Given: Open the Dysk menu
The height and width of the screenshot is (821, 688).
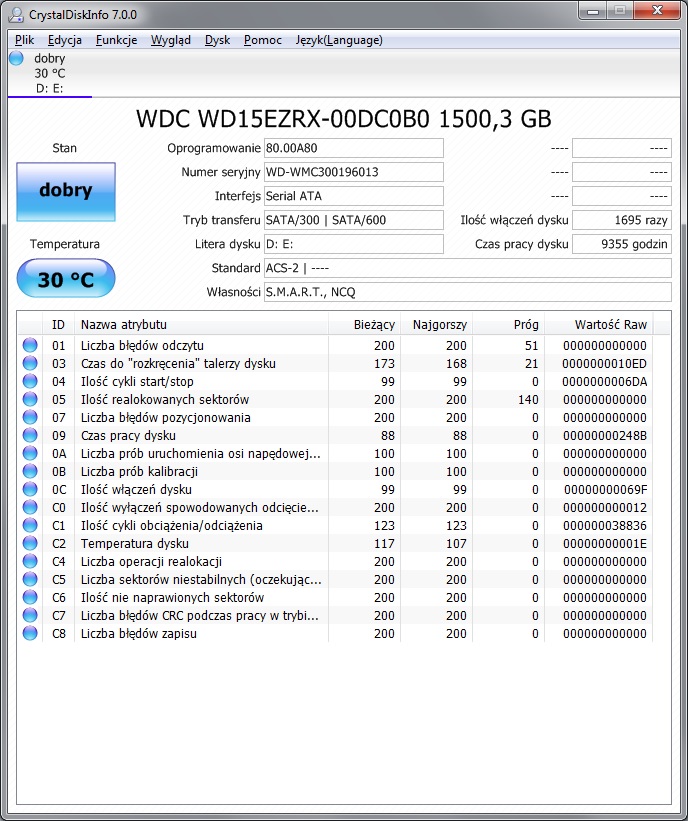Looking at the screenshot, I should click(217, 40).
